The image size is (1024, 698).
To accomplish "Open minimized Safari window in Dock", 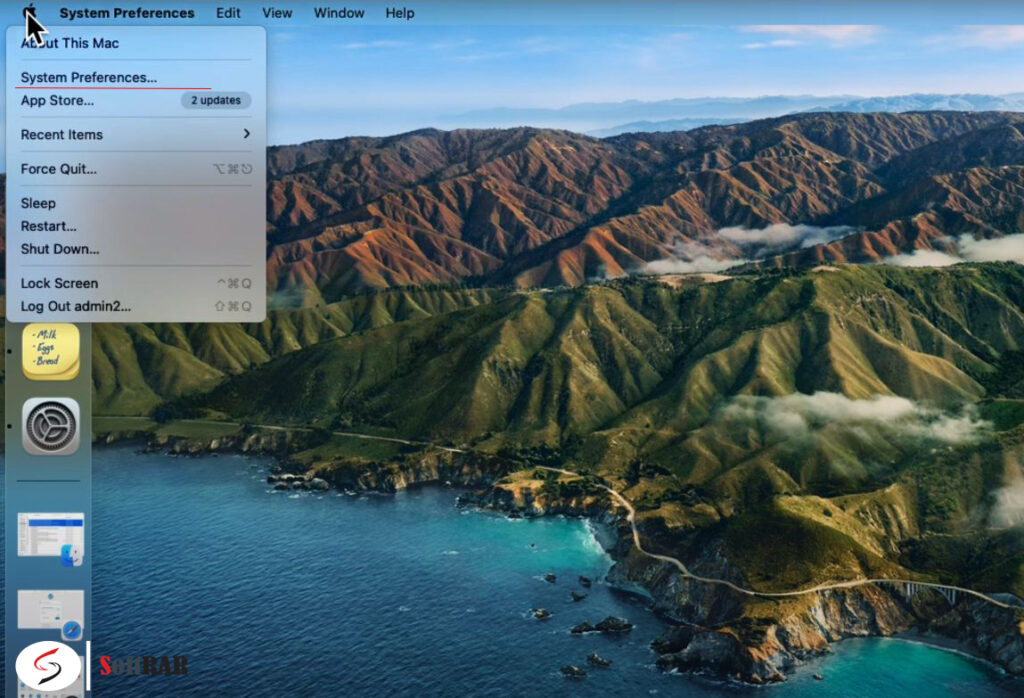I will click(x=51, y=614).
